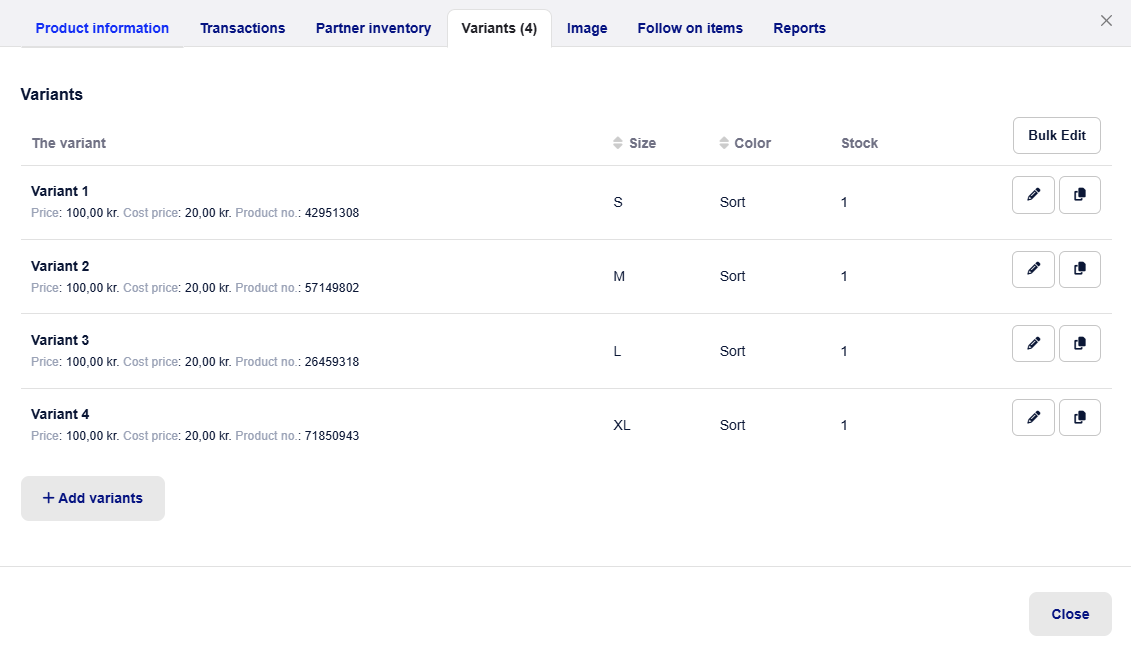Click product number 71850943
The height and width of the screenshot is (656, 1131).
pyautogui.click(x=332, y=436)
